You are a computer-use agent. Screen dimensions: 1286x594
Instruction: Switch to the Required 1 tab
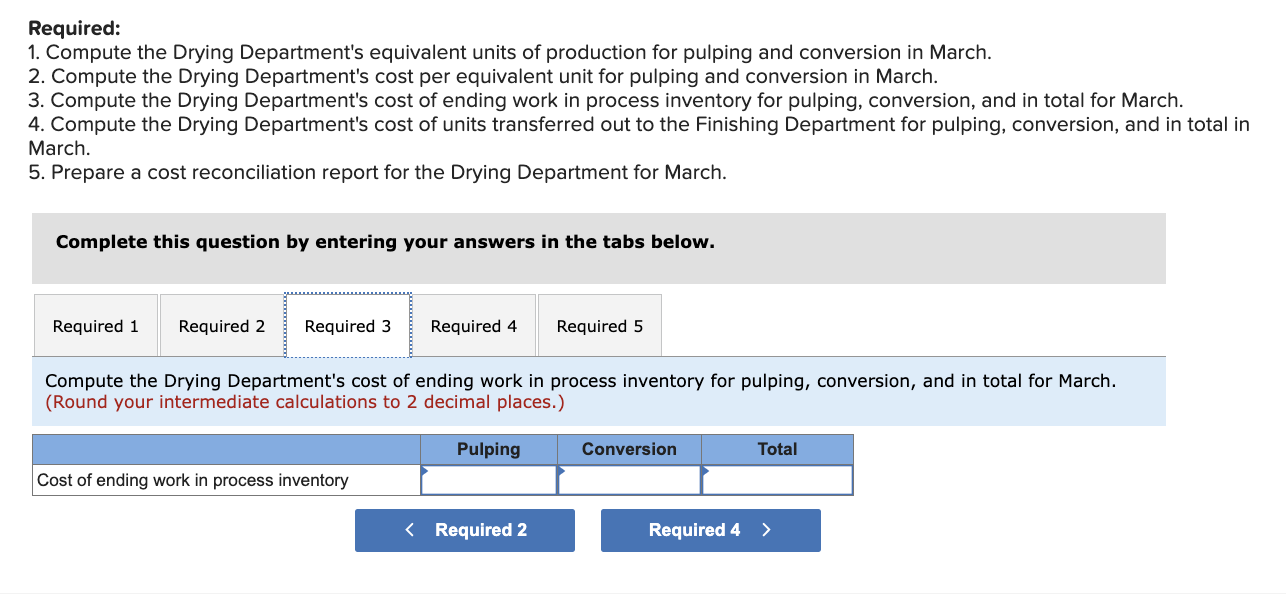95,325
